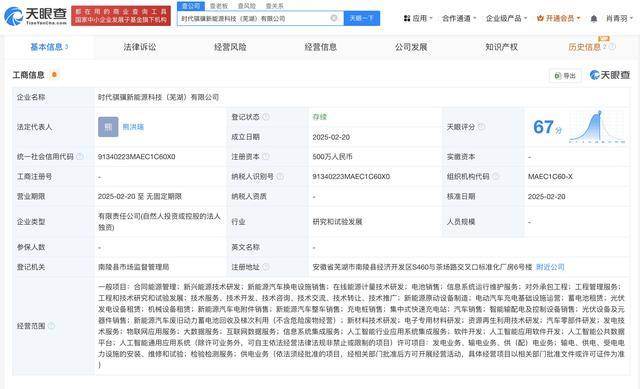
Task: Click the 核准日期 value 2025-02-20
Action: (547, 196)
